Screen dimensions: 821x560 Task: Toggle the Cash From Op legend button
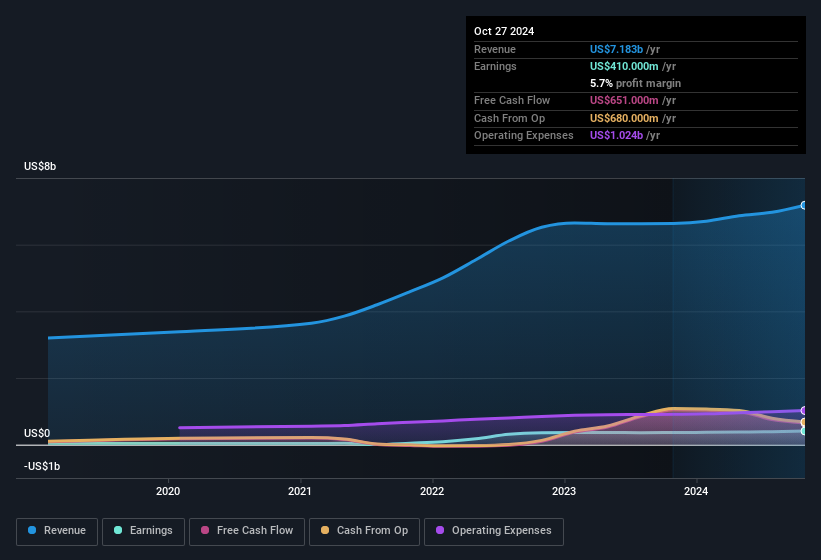point(364,531)
